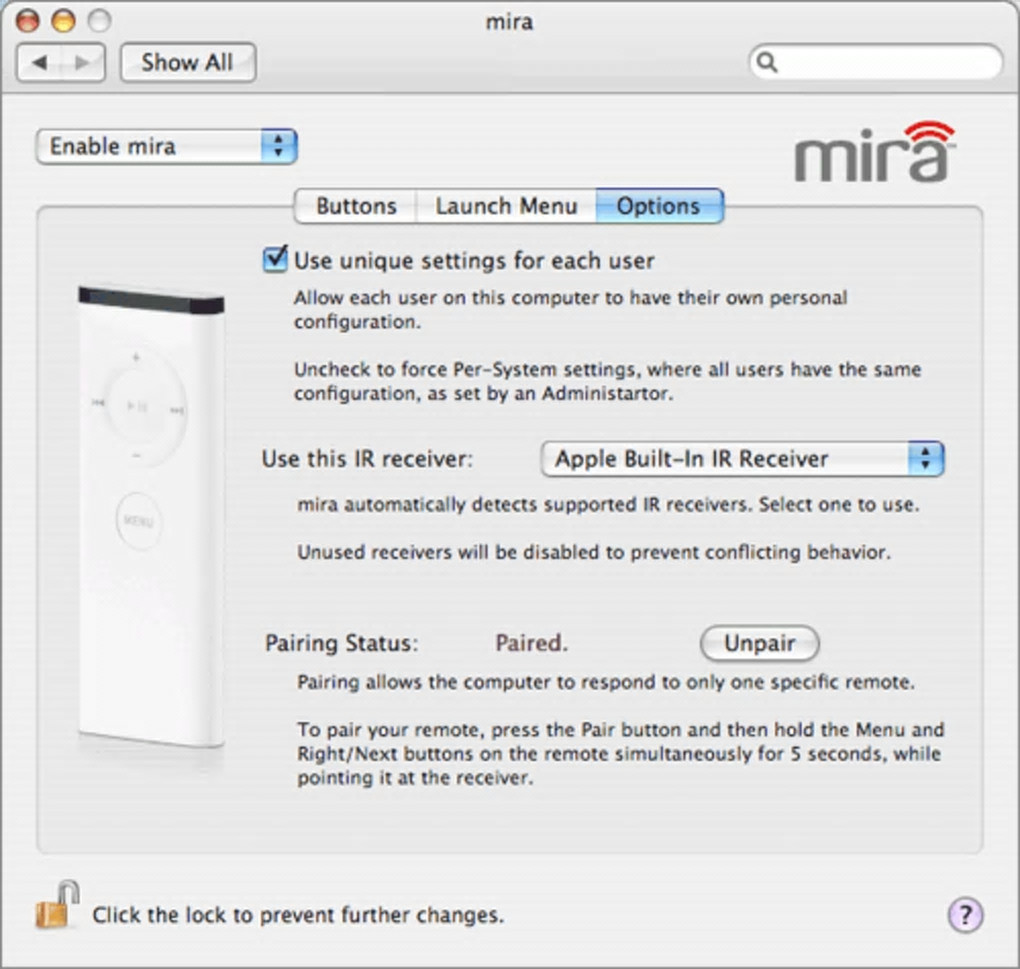Click the Unpair button
Viewport: 1020px width, 969px height.
pyautogui.click(x=759, y=643)
